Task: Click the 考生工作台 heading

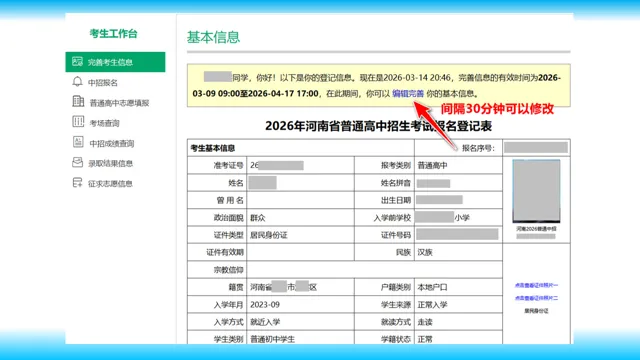Action: 113,34
